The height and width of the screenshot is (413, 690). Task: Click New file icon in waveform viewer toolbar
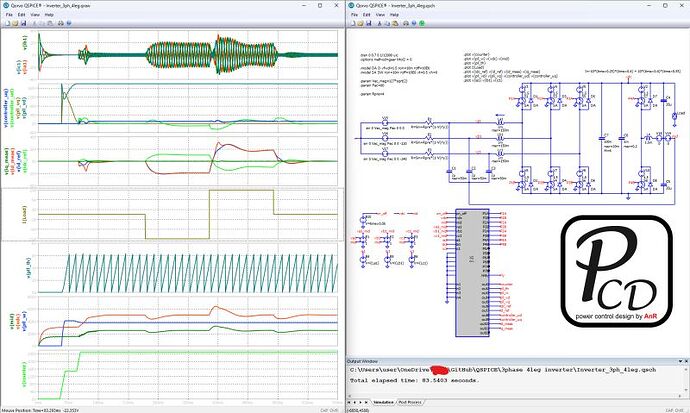6,25
